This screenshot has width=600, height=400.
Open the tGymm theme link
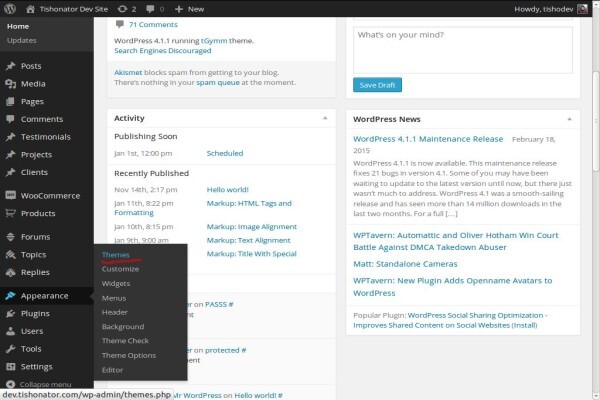214,41
